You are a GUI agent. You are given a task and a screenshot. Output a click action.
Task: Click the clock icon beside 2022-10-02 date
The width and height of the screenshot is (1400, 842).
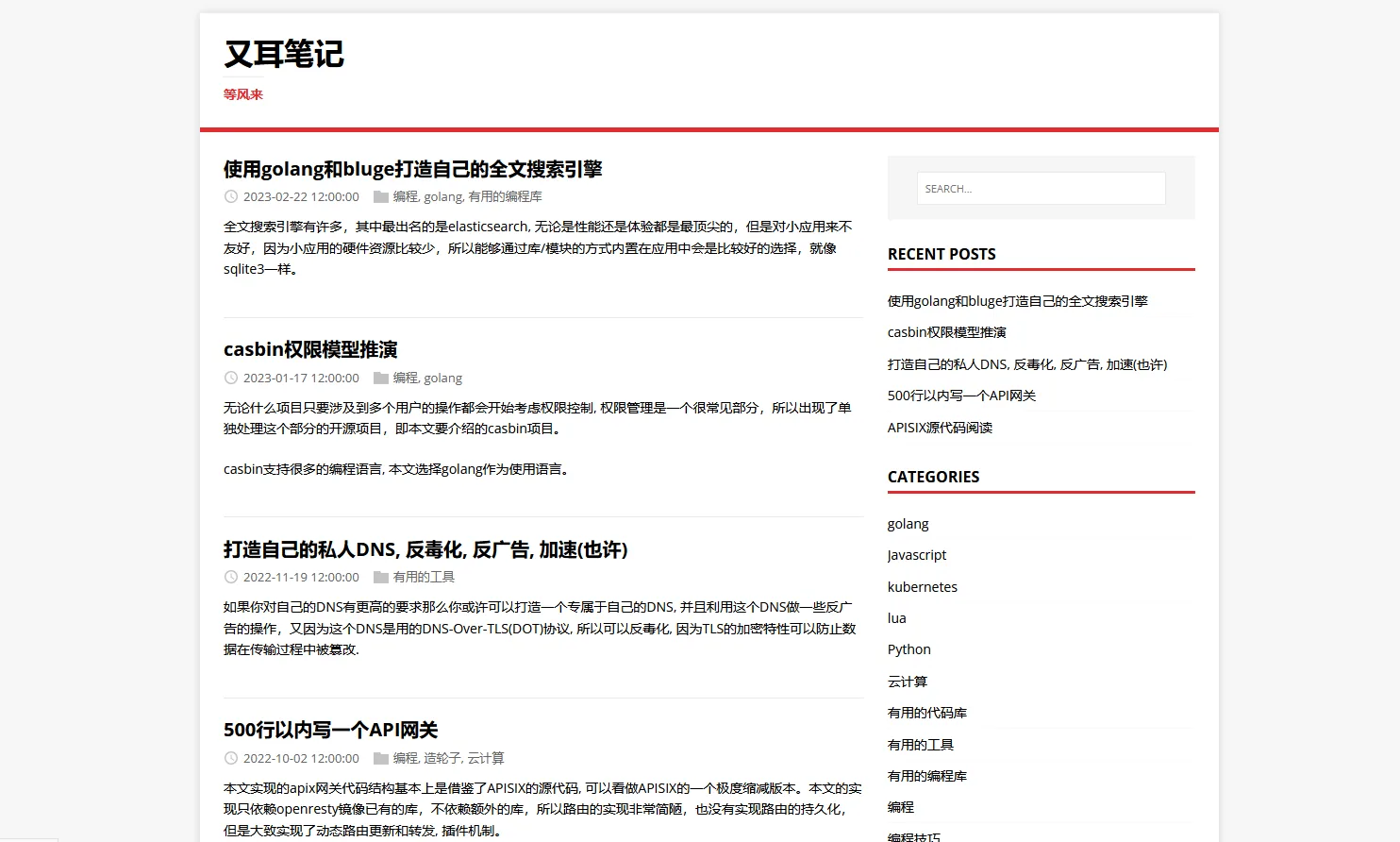click(x=230, y=758)
